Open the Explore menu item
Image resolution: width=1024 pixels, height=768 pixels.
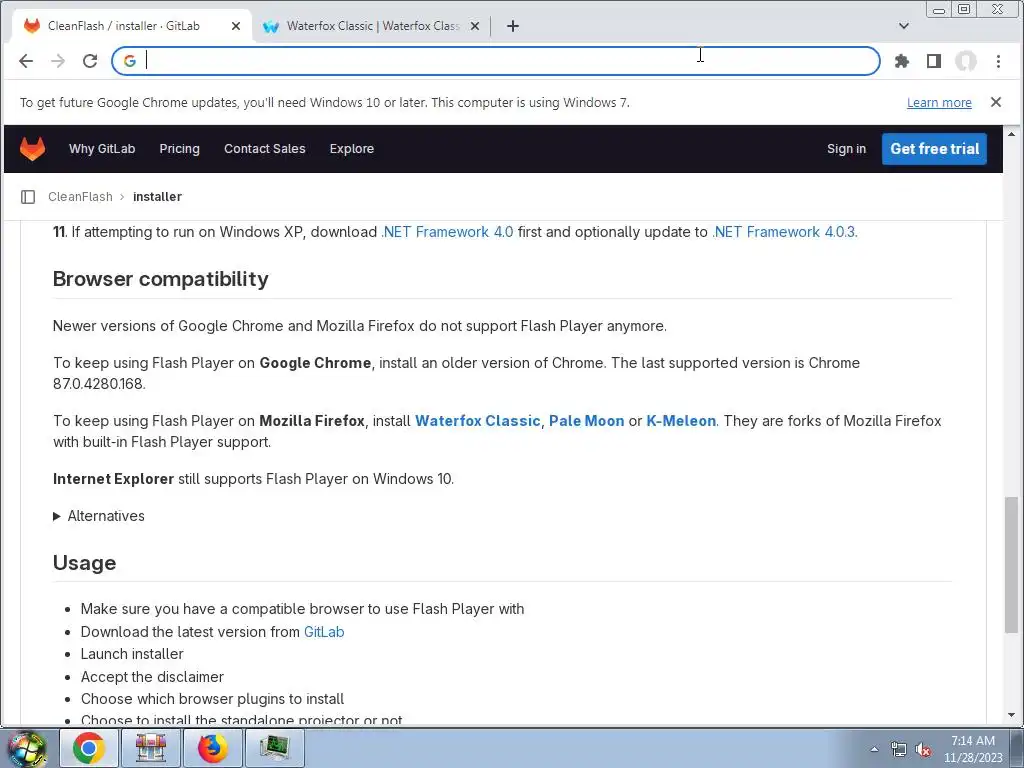point(351,149)
